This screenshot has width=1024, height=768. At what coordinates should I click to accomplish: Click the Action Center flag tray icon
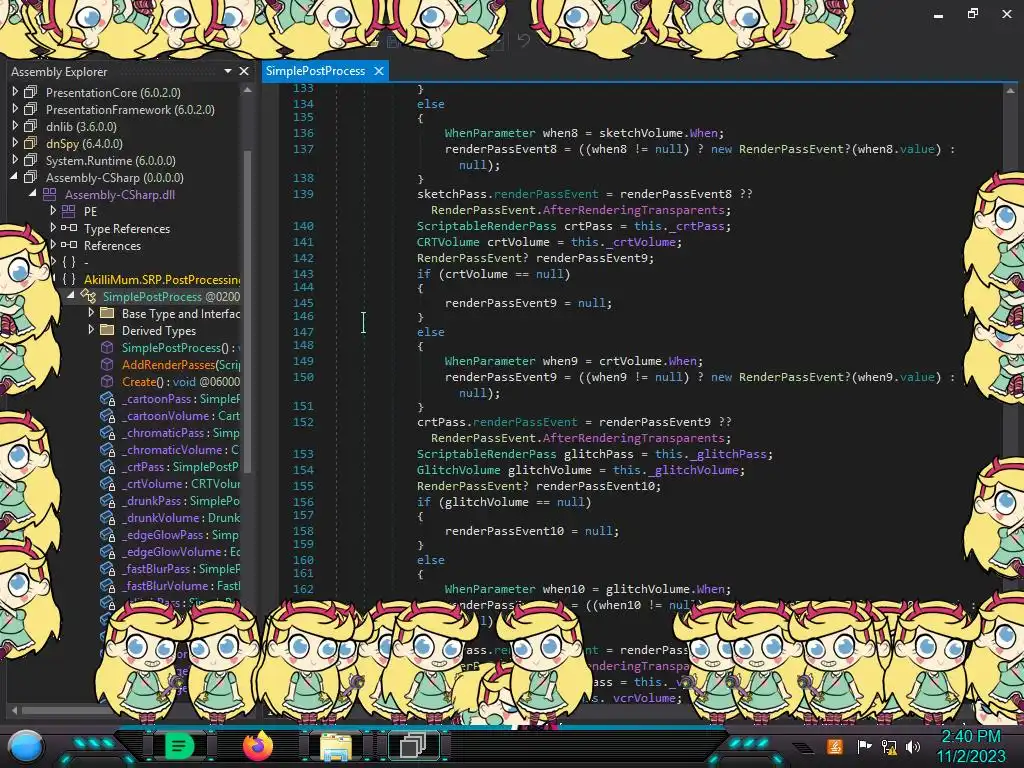click(864, 746)
